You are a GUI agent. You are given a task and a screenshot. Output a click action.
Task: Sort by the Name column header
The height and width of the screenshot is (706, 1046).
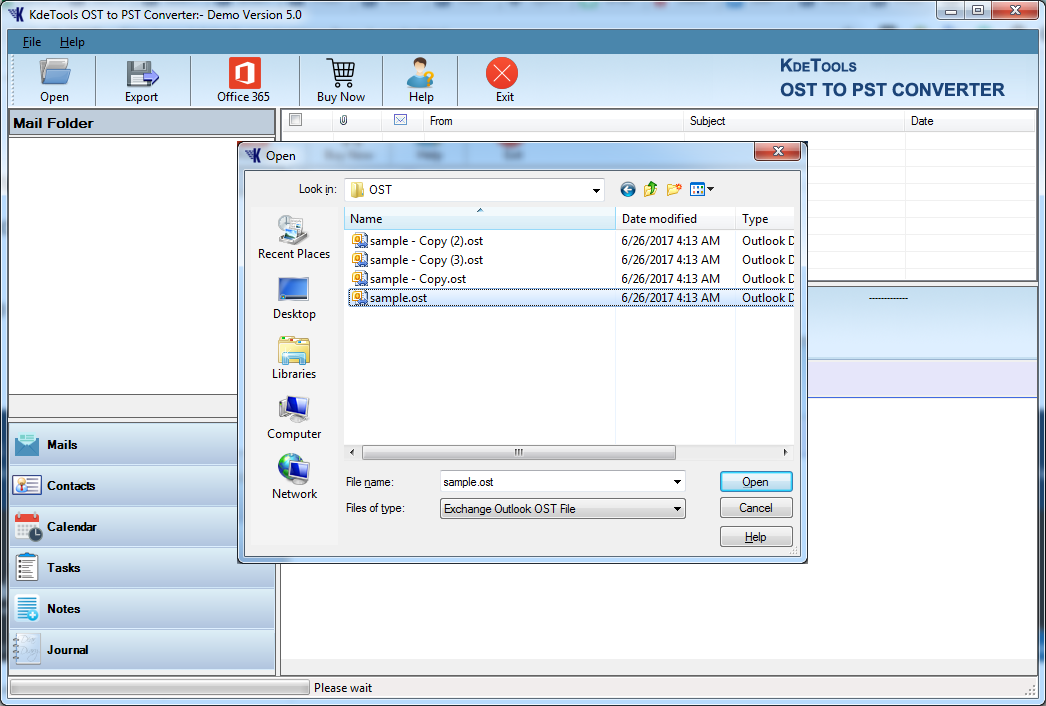pos(479,218)
